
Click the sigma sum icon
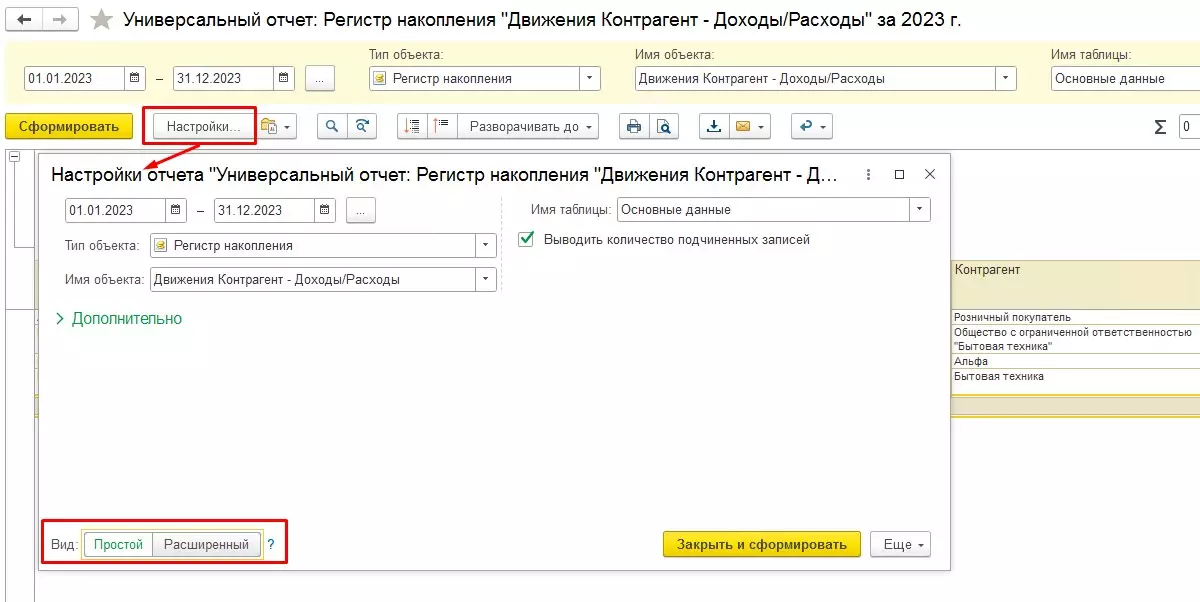click(1160, 127)
